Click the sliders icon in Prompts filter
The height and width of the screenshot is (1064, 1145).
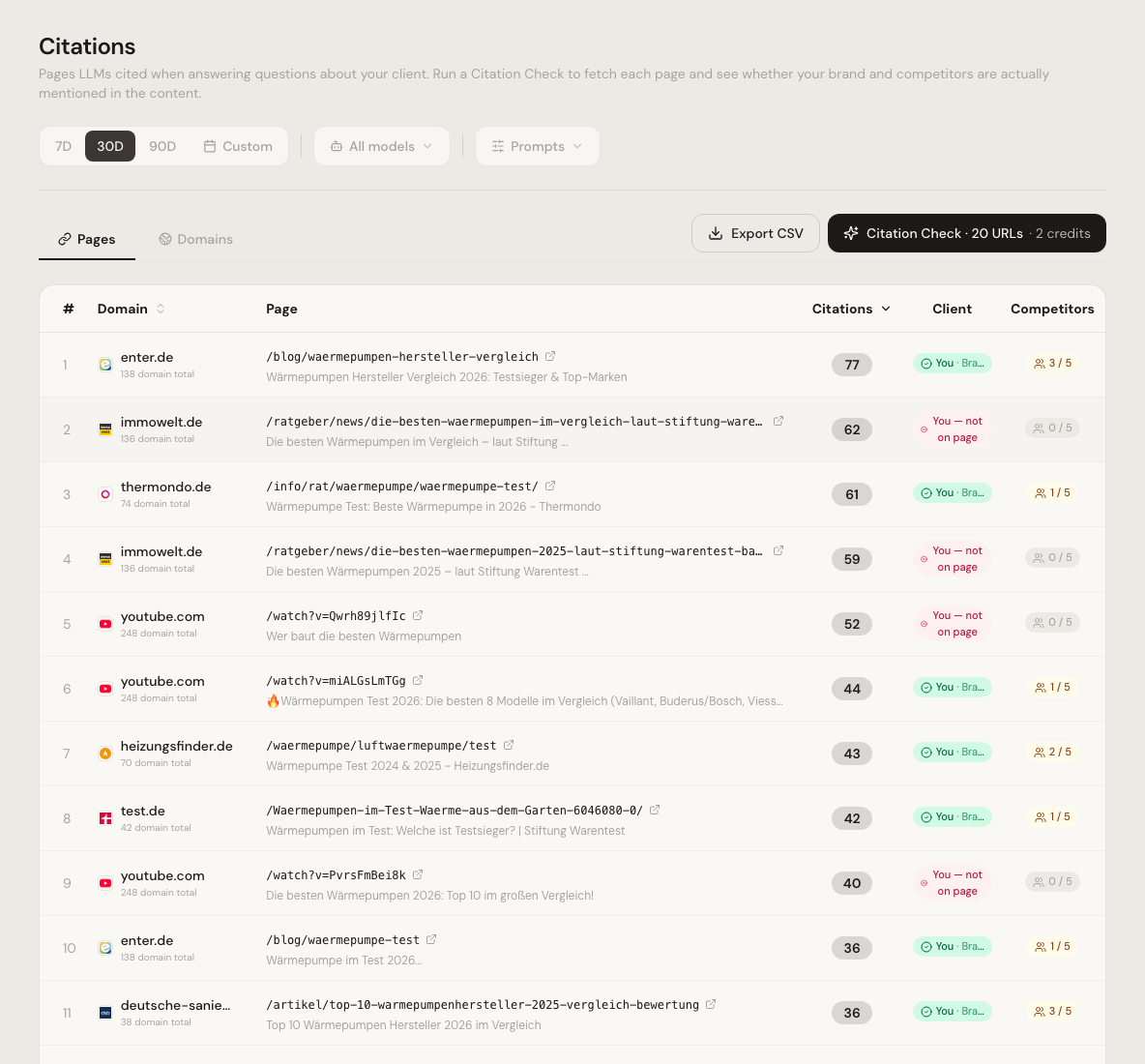[498, 146]
